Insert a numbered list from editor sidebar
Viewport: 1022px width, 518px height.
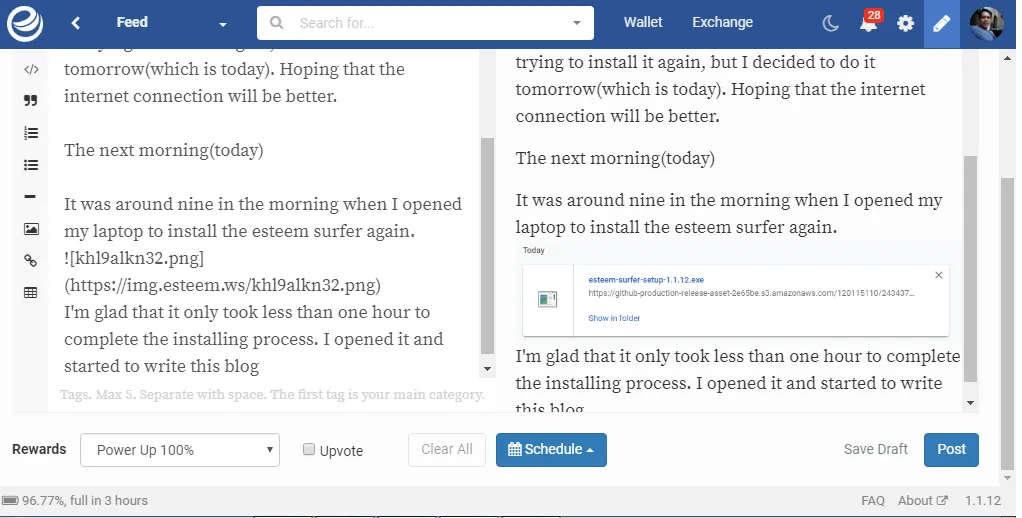tap(31, 133)
